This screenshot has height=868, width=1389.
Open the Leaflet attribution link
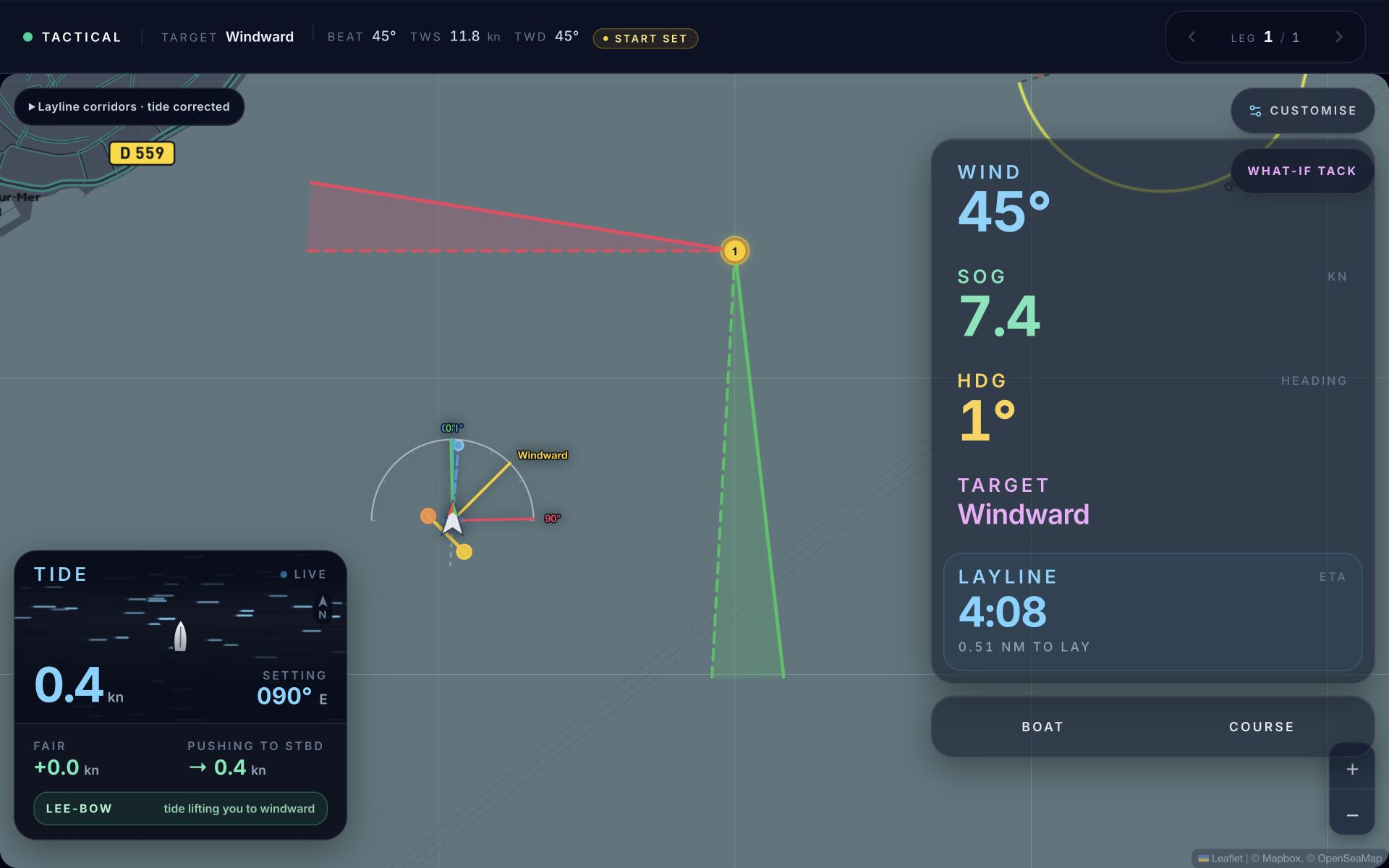coord(1221,859)
